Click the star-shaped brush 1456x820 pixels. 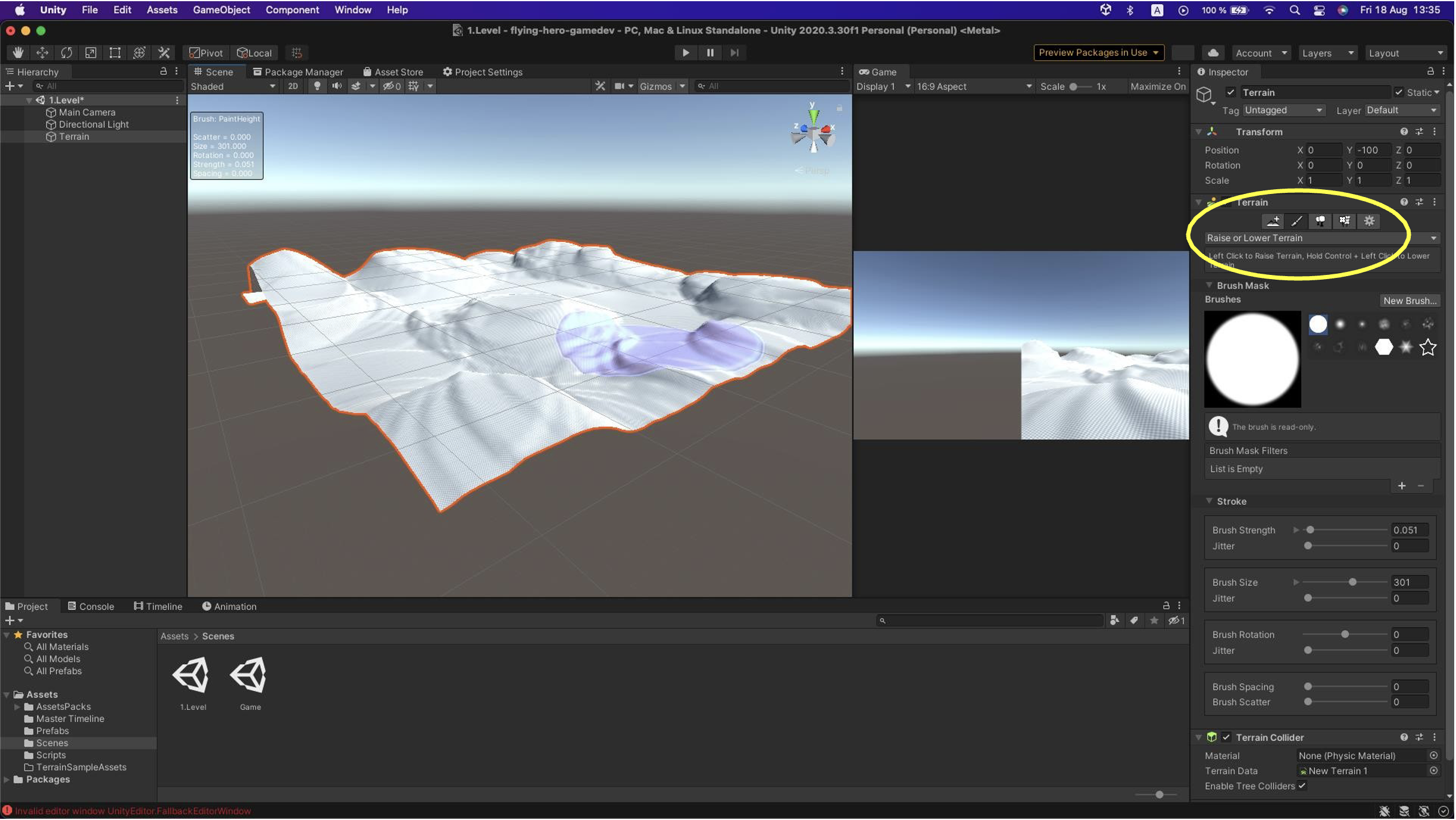click(x=1428, y=347)
